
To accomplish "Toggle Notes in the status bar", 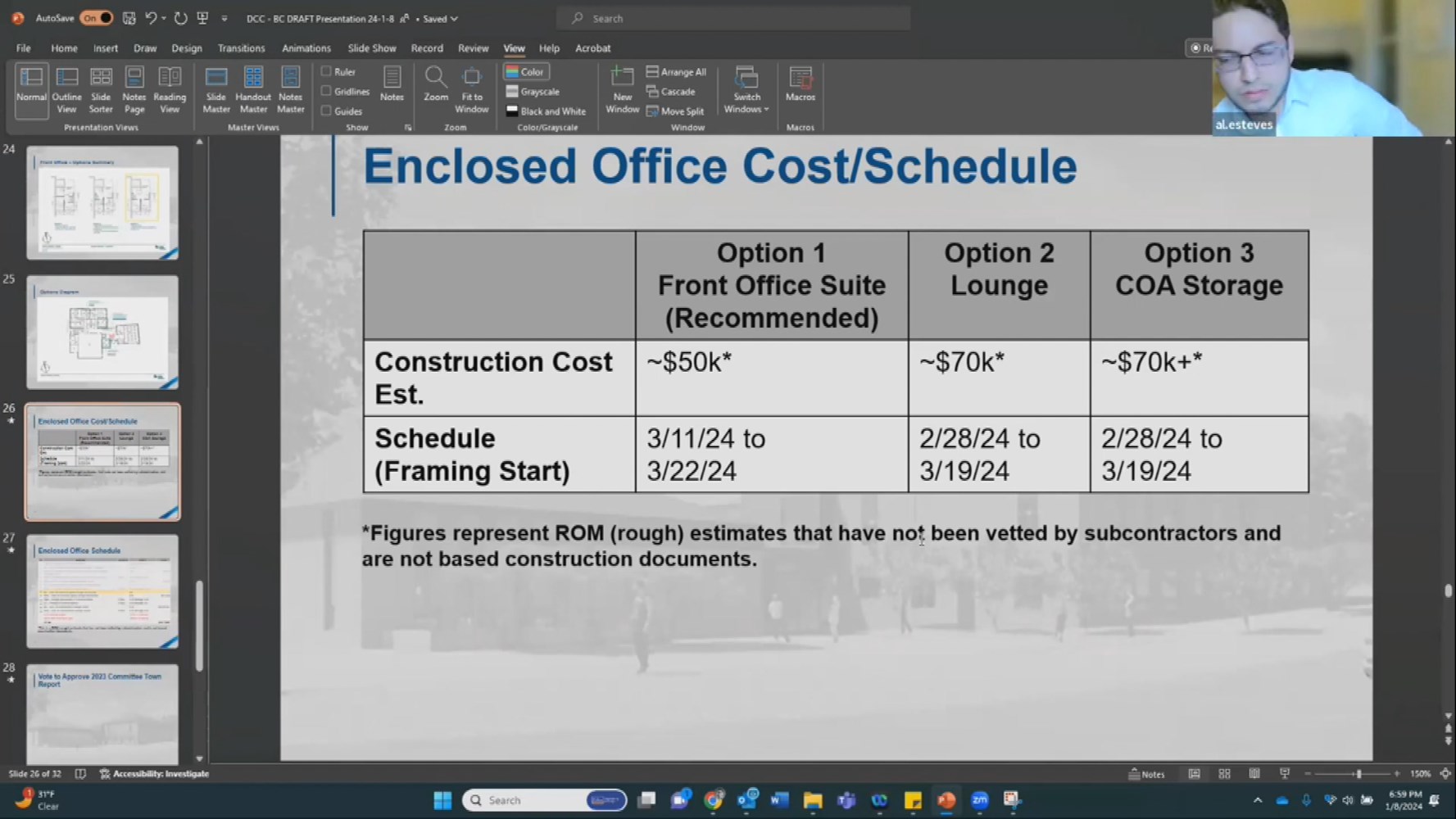I will click(x=1146, y=774).
